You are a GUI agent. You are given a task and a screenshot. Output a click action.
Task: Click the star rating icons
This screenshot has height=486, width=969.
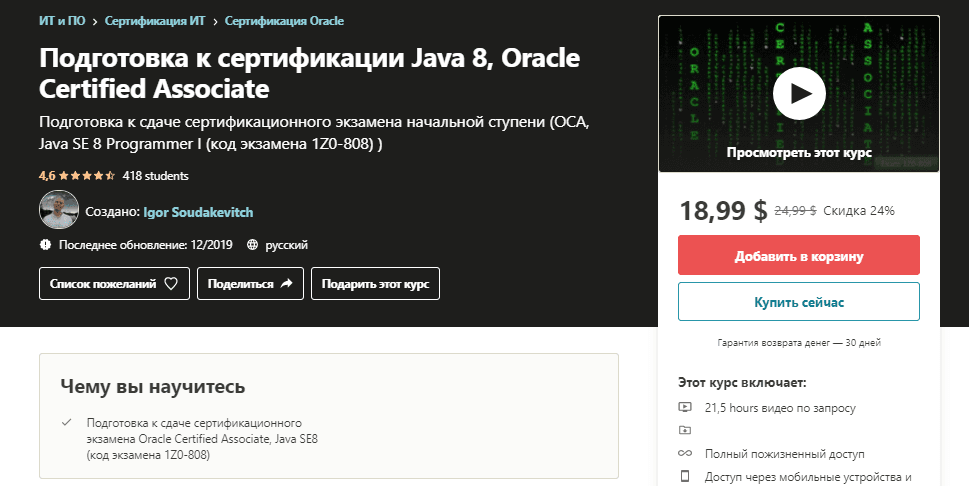point(87,176)
